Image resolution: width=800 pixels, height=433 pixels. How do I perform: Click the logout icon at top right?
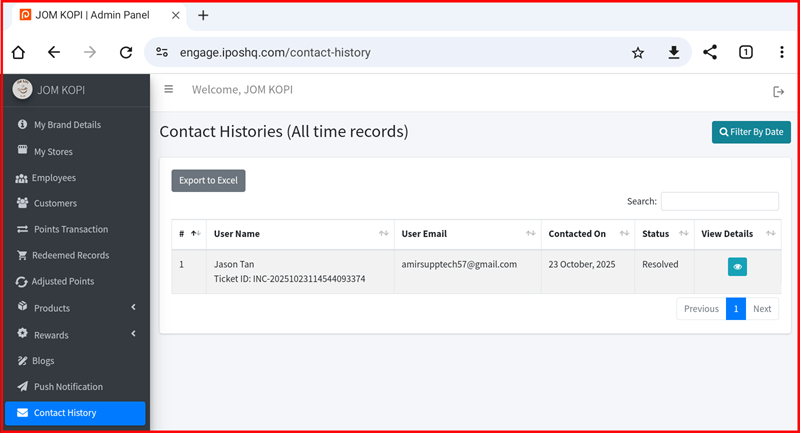point(778,92)
